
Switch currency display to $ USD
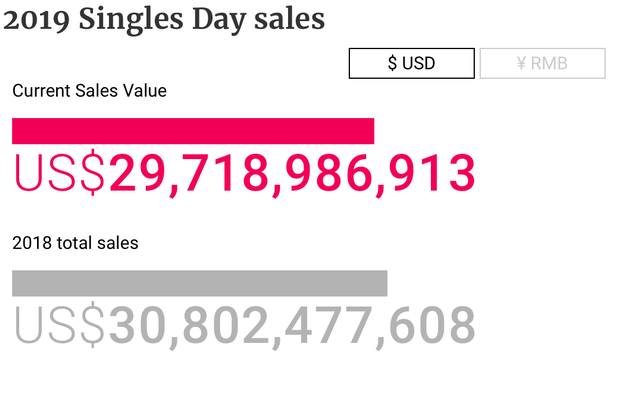coord(412,63)
